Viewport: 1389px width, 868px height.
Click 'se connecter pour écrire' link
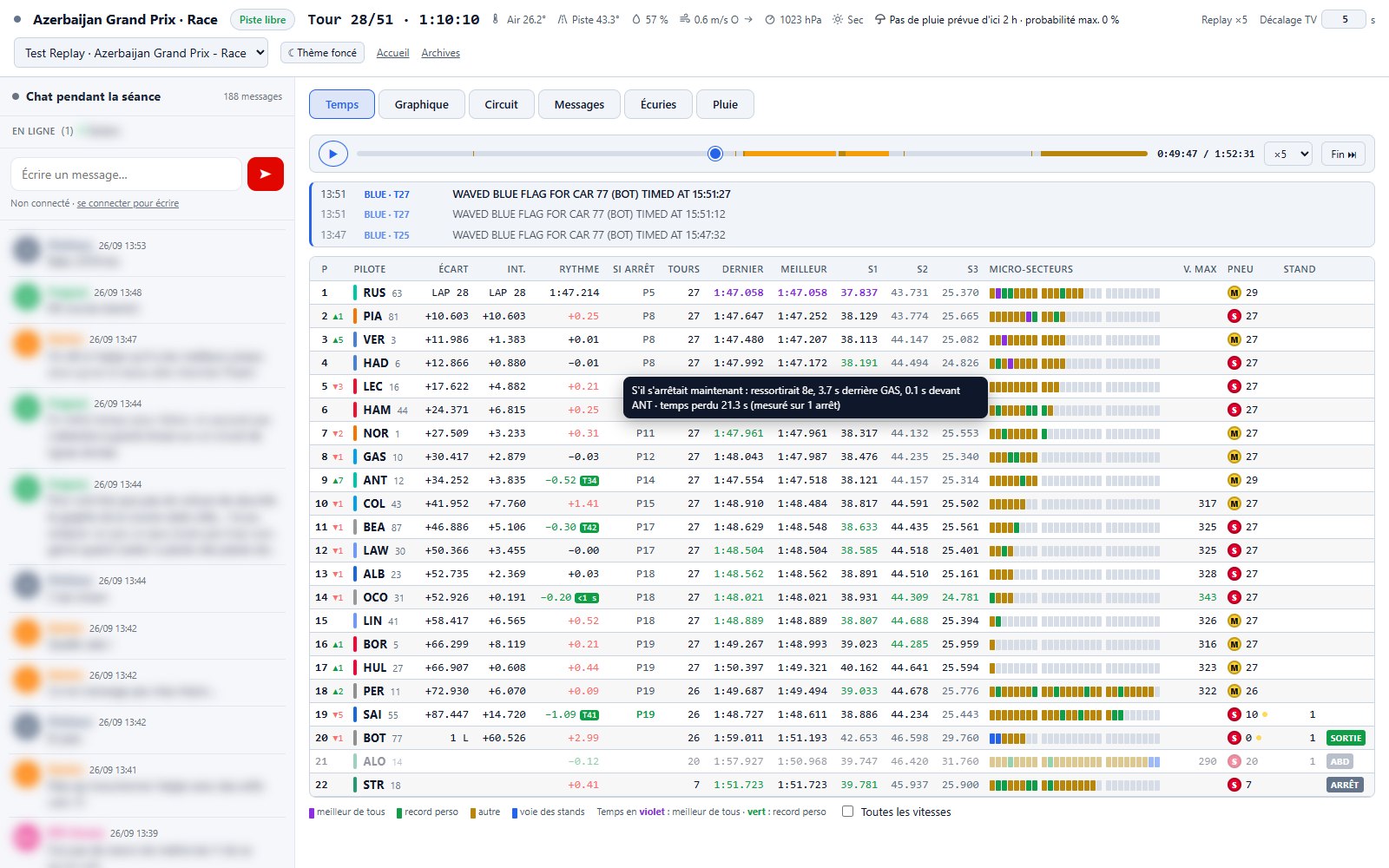[128, 203]
